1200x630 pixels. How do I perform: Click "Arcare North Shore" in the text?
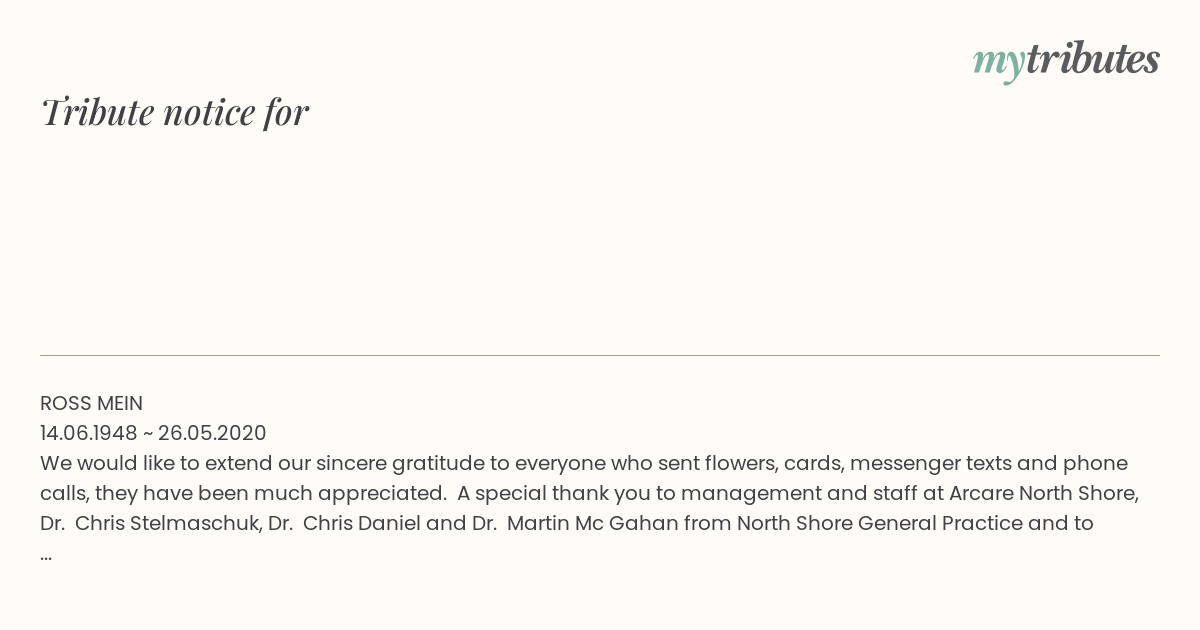point(1042,493)
